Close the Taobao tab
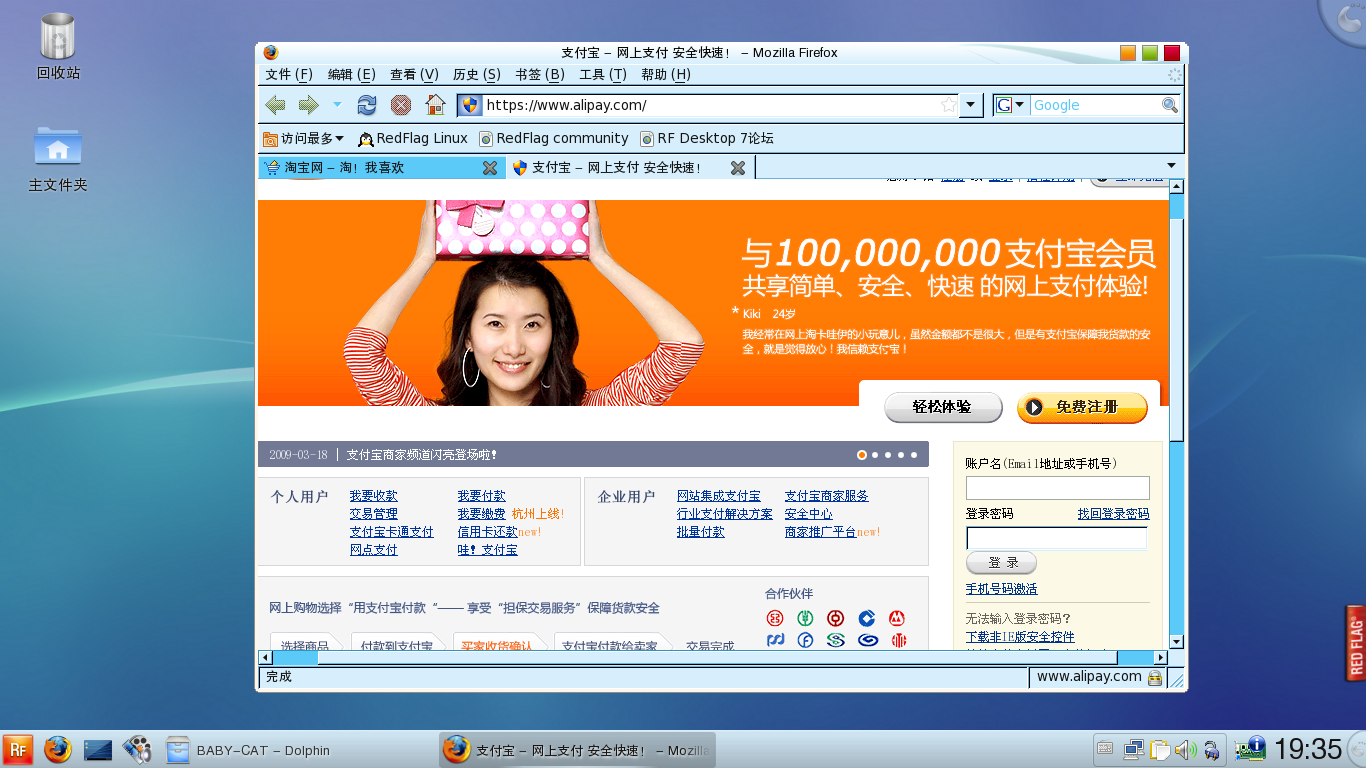This screenshot has width=1366, height=768. 490,168
